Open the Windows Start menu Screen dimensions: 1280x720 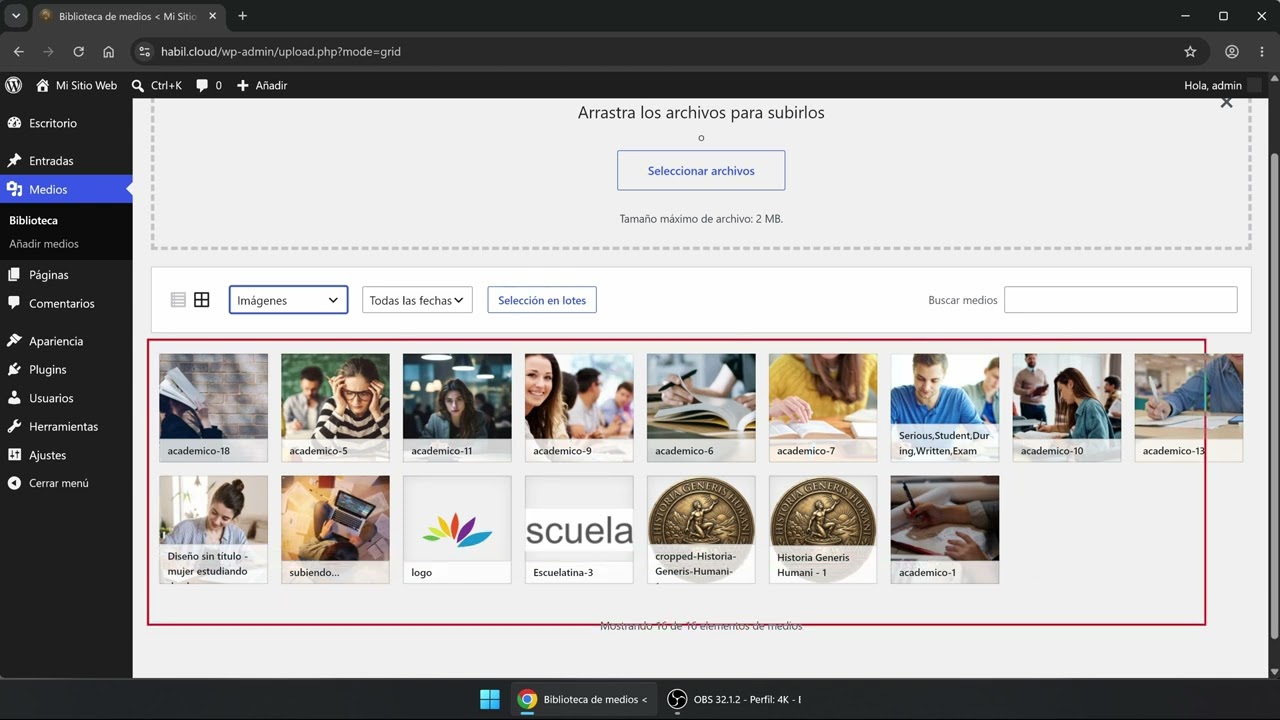(x=490, y=699)
